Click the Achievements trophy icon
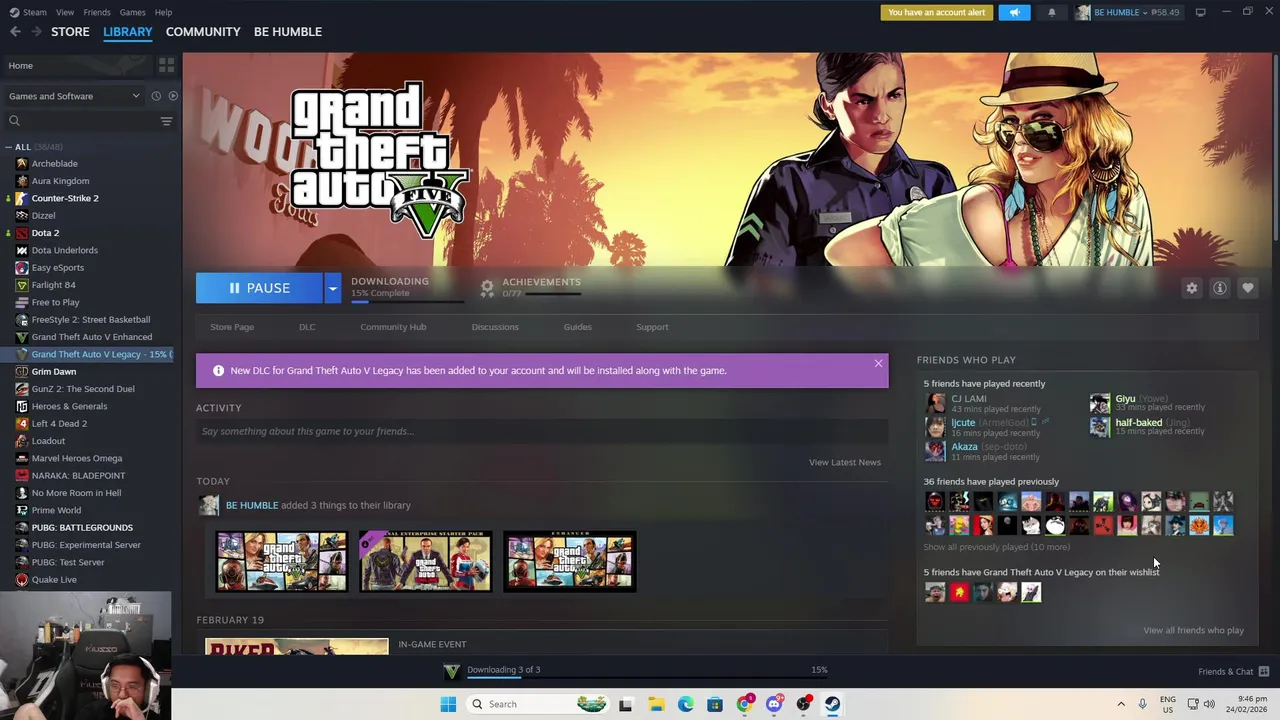This screenshot has width=1280, height=720. [487, 288]
